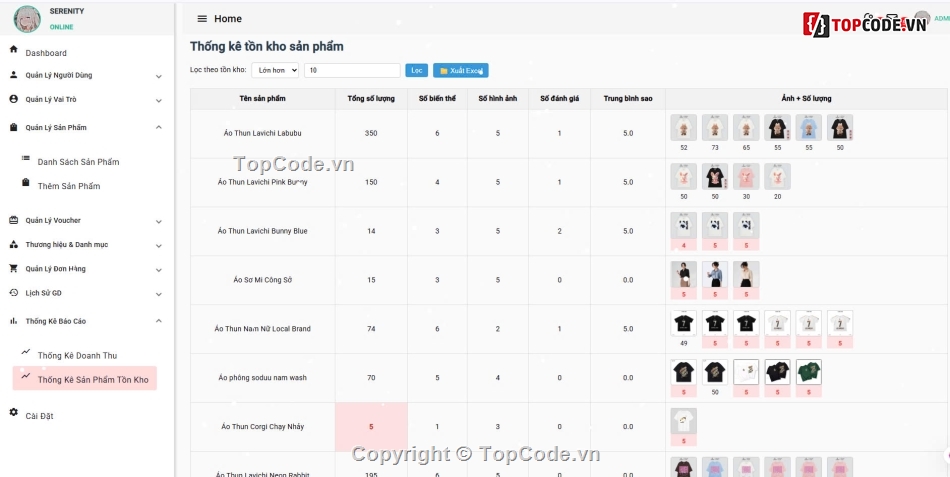This screenshot has width=950, height=477.
Task: Click the Home header title
Action: coord(228,19)
